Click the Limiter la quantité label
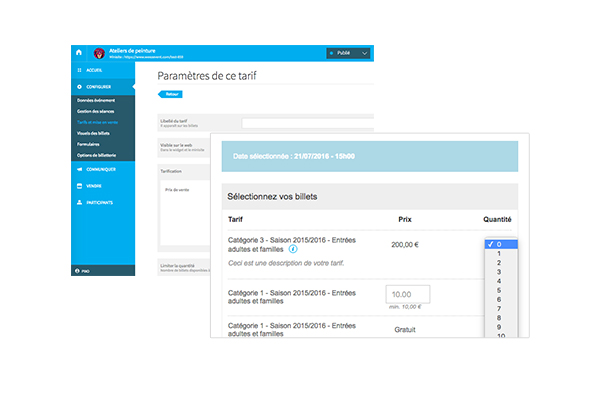Screen dimensions: 600x400 [x=177, y=265]
